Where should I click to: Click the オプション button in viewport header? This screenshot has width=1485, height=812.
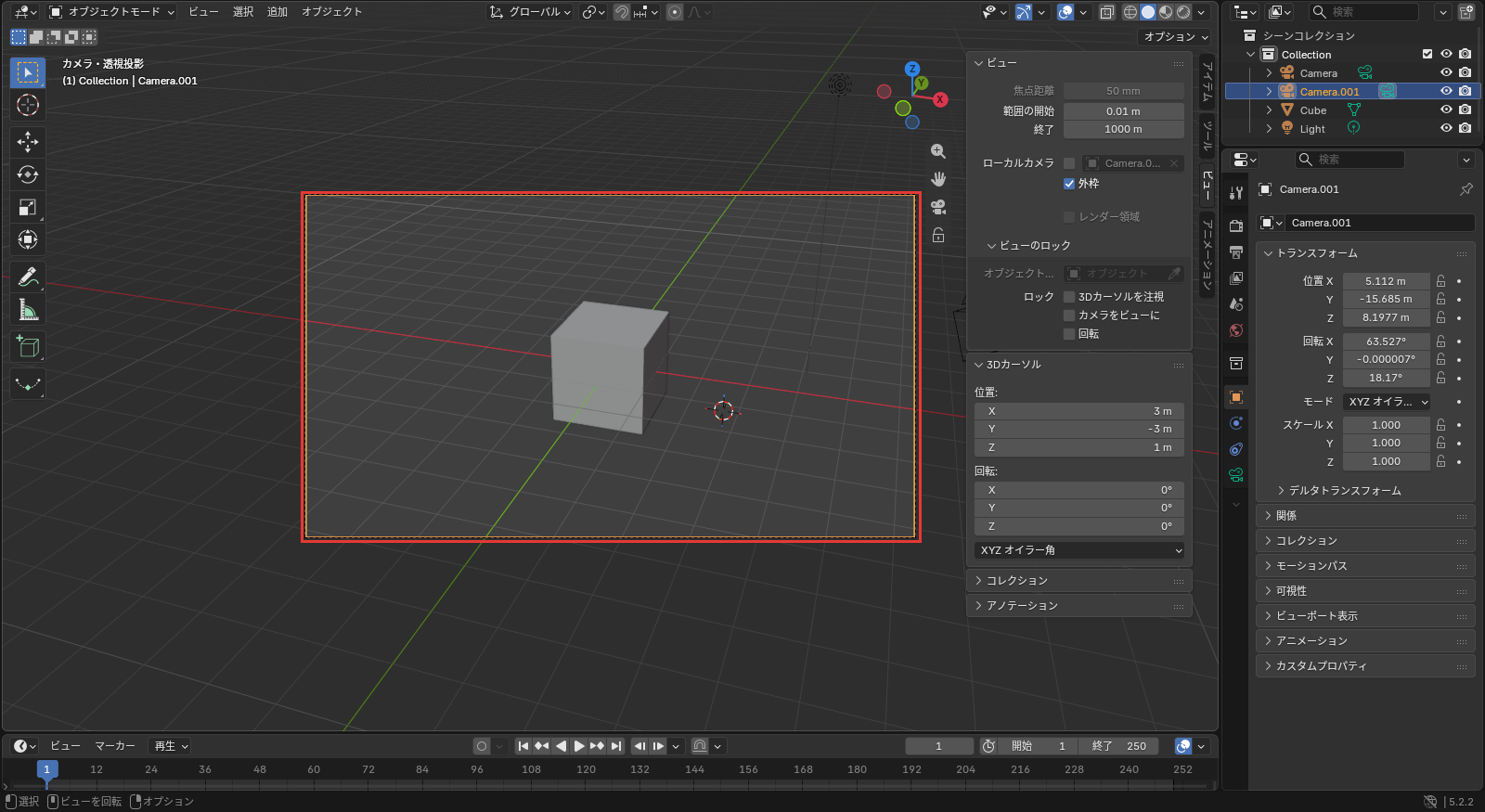[x=1176, y=37]
